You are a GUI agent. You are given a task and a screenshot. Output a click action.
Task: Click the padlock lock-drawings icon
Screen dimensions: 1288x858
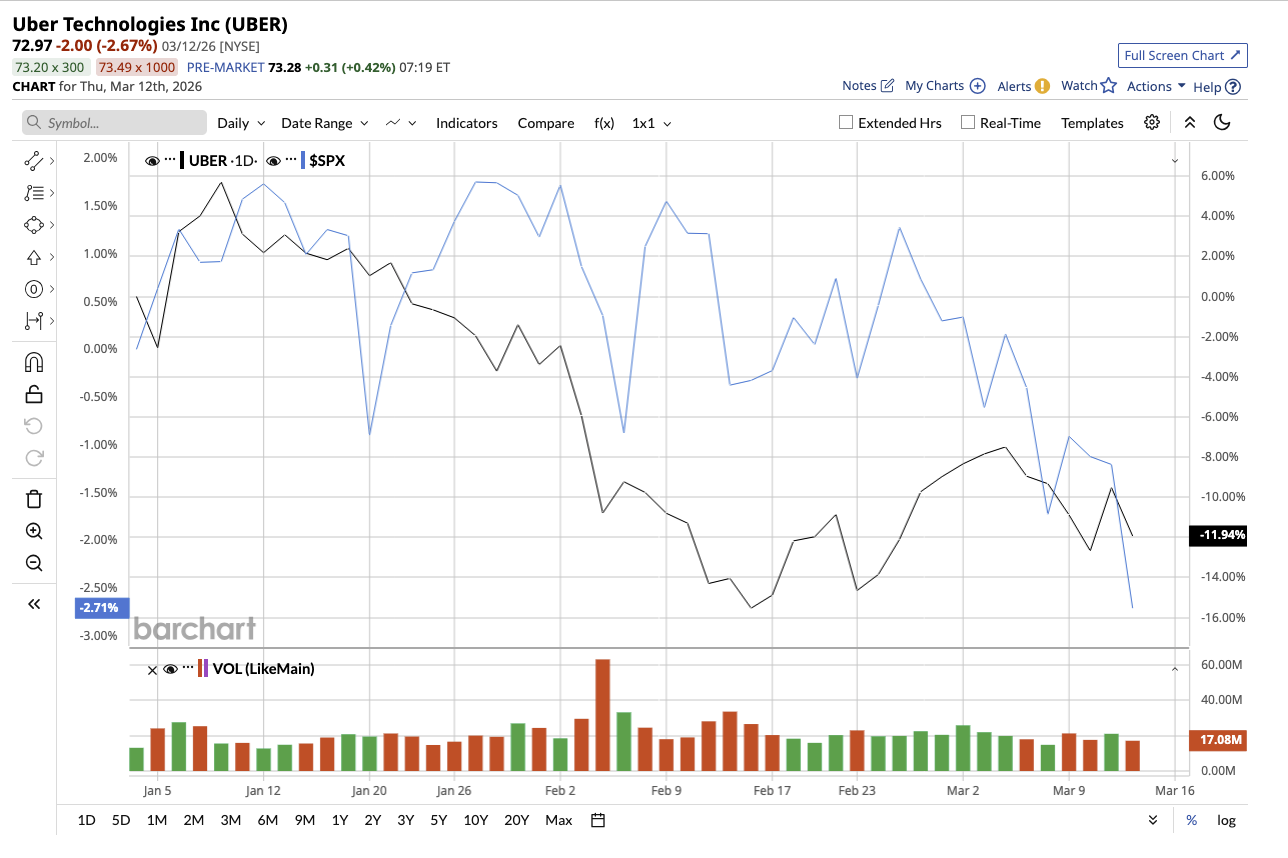(x=34, y=394)
